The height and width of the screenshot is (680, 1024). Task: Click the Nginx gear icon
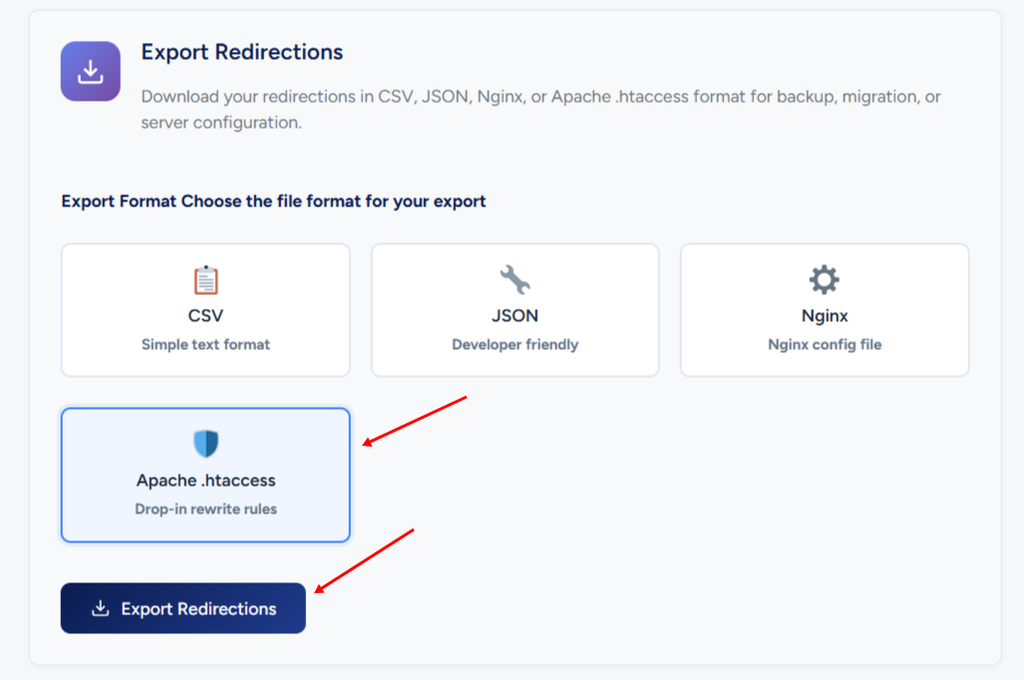[x=824, y=280]
